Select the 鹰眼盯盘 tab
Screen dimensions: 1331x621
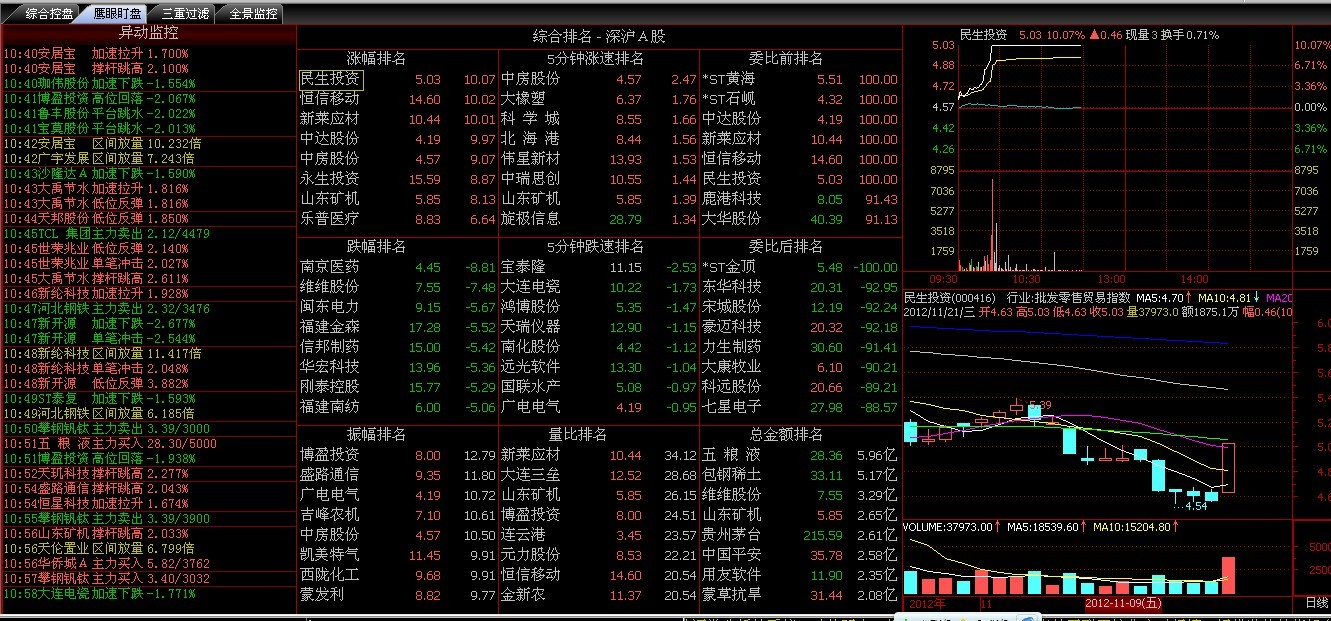pos(117,14)
